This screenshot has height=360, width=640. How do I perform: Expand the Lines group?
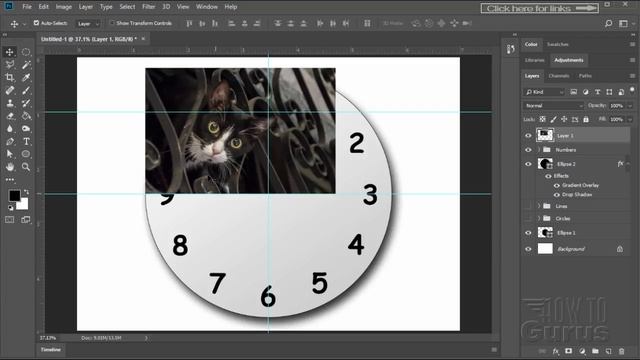click(539, 206)
